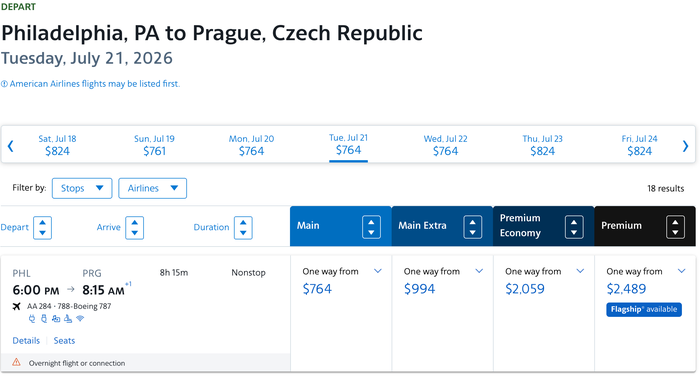Open the Seats link
This screenshot has width=700, height=376.
coord(64,341)
